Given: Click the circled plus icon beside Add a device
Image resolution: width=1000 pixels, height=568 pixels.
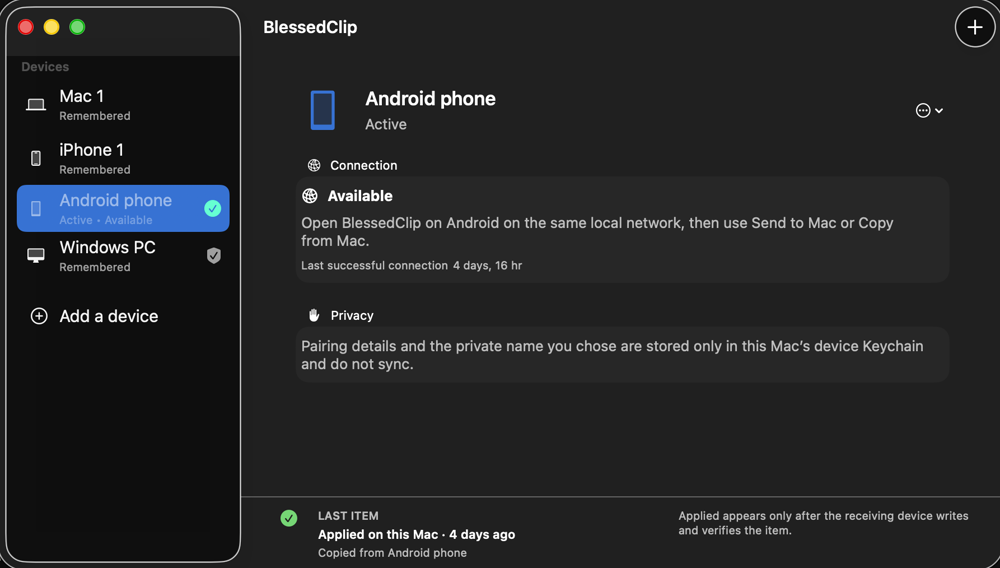Looking at the screenshot, I should [39, 316].
